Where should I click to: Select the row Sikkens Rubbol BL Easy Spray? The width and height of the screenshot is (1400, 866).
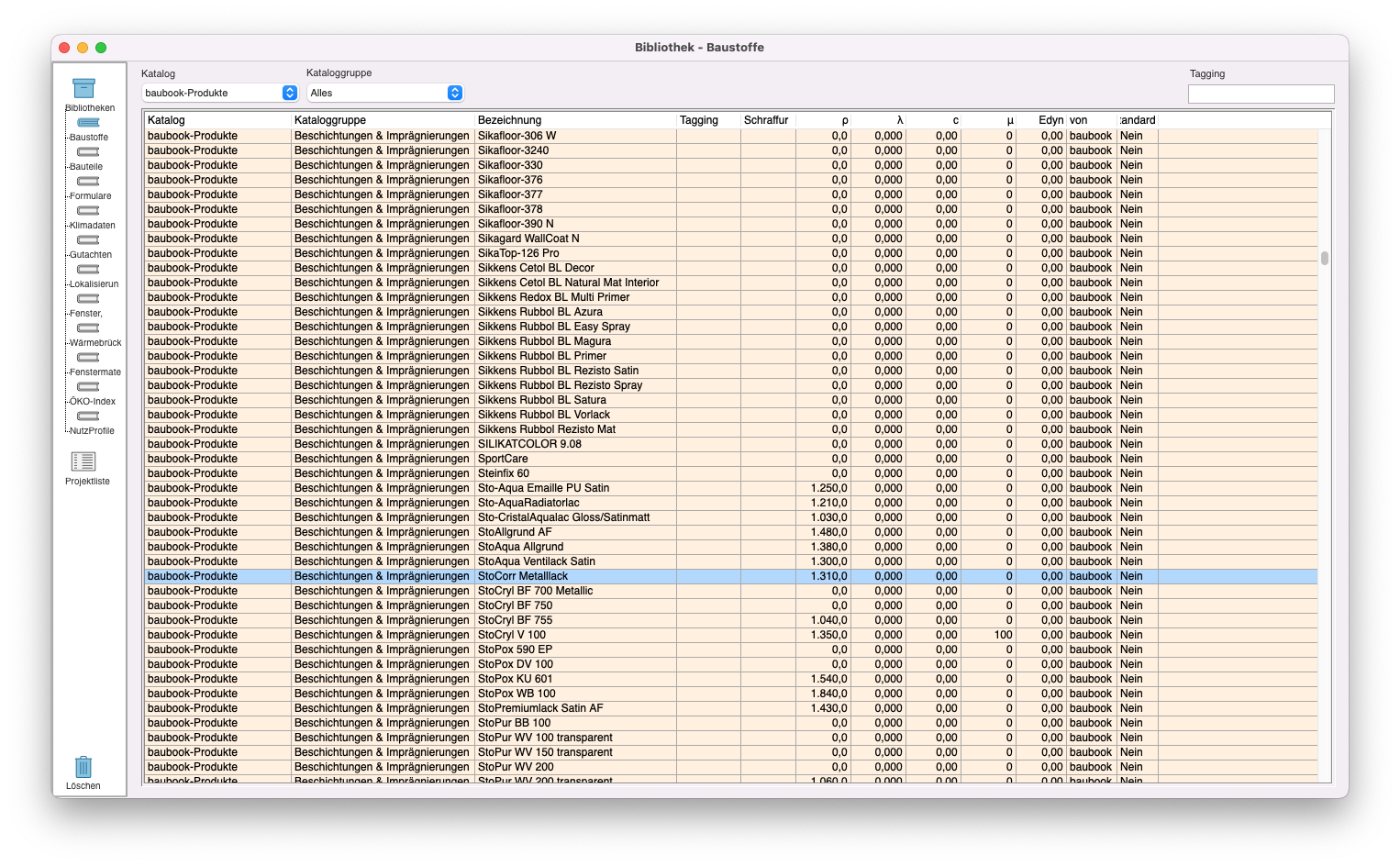[731, 327]
